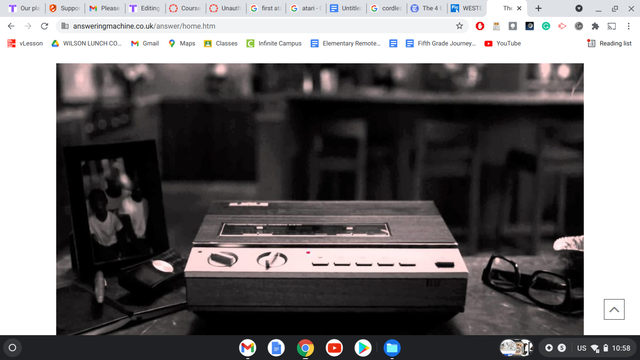Click the address bar URL field

(261, 26)
